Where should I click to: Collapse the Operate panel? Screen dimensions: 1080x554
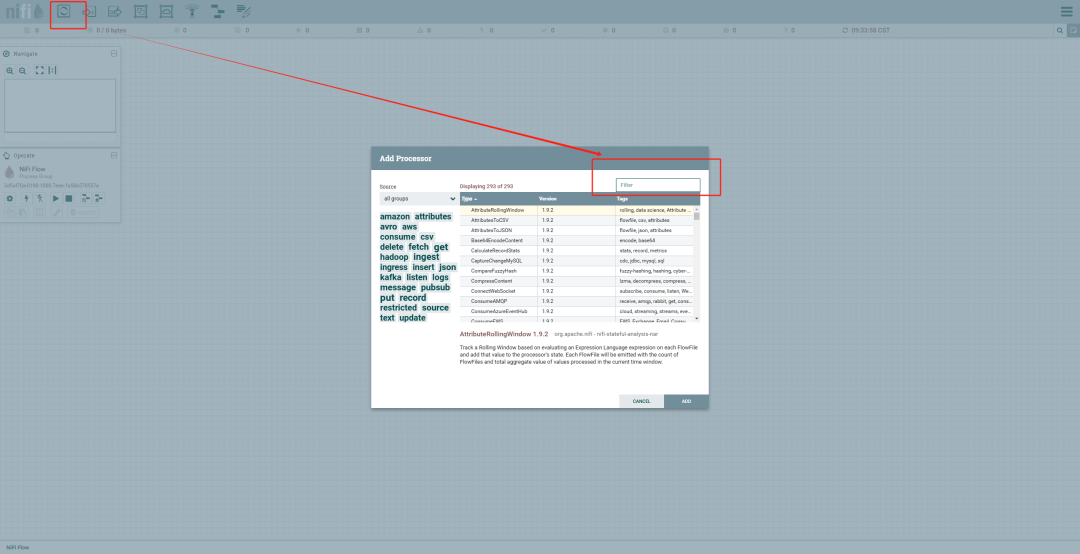(x=114, y=156)
